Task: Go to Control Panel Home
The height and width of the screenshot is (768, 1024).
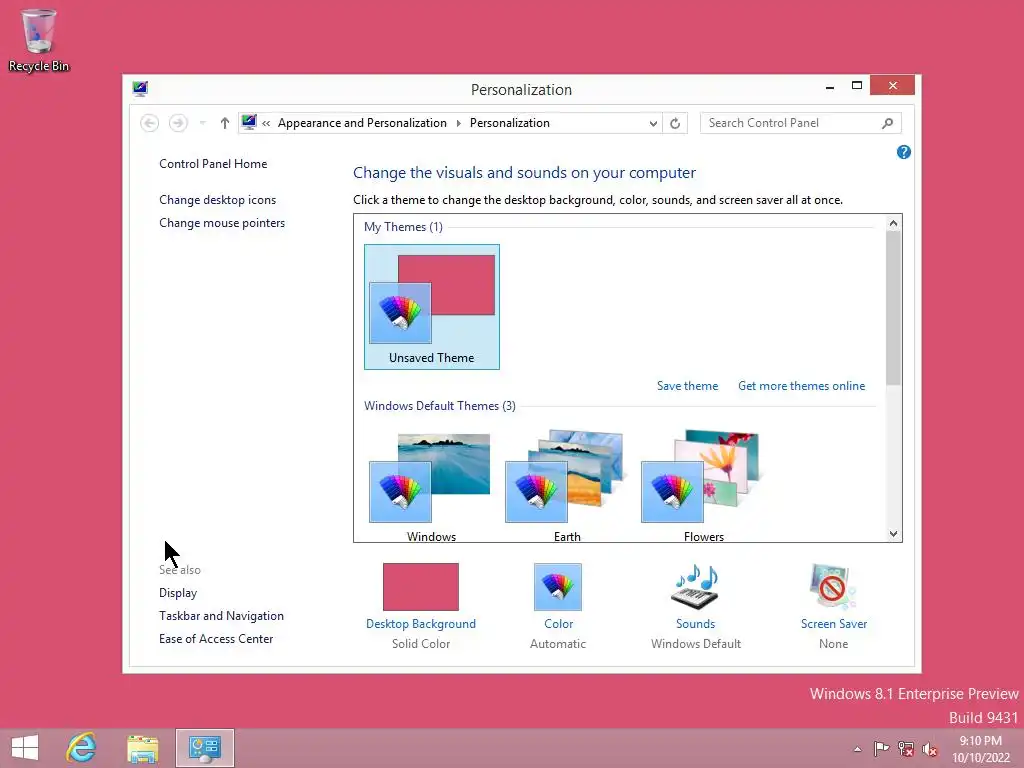Action: coord(213,164)
